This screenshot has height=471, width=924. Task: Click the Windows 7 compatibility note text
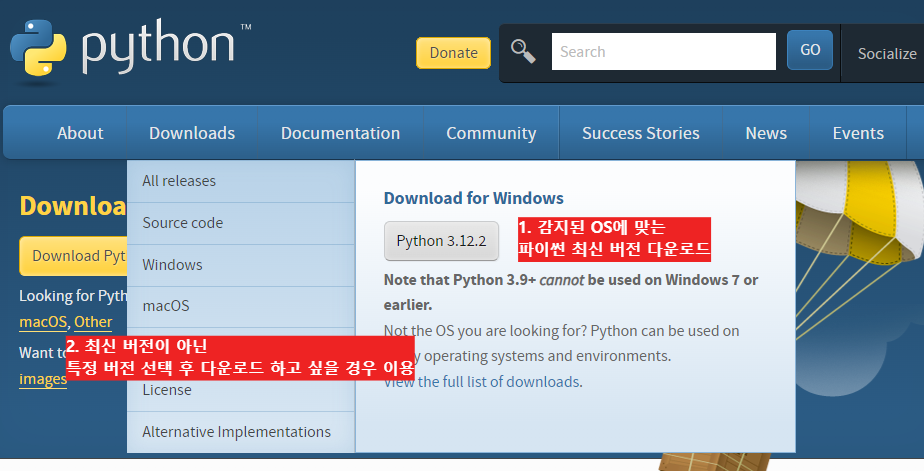tap(570, 292)
